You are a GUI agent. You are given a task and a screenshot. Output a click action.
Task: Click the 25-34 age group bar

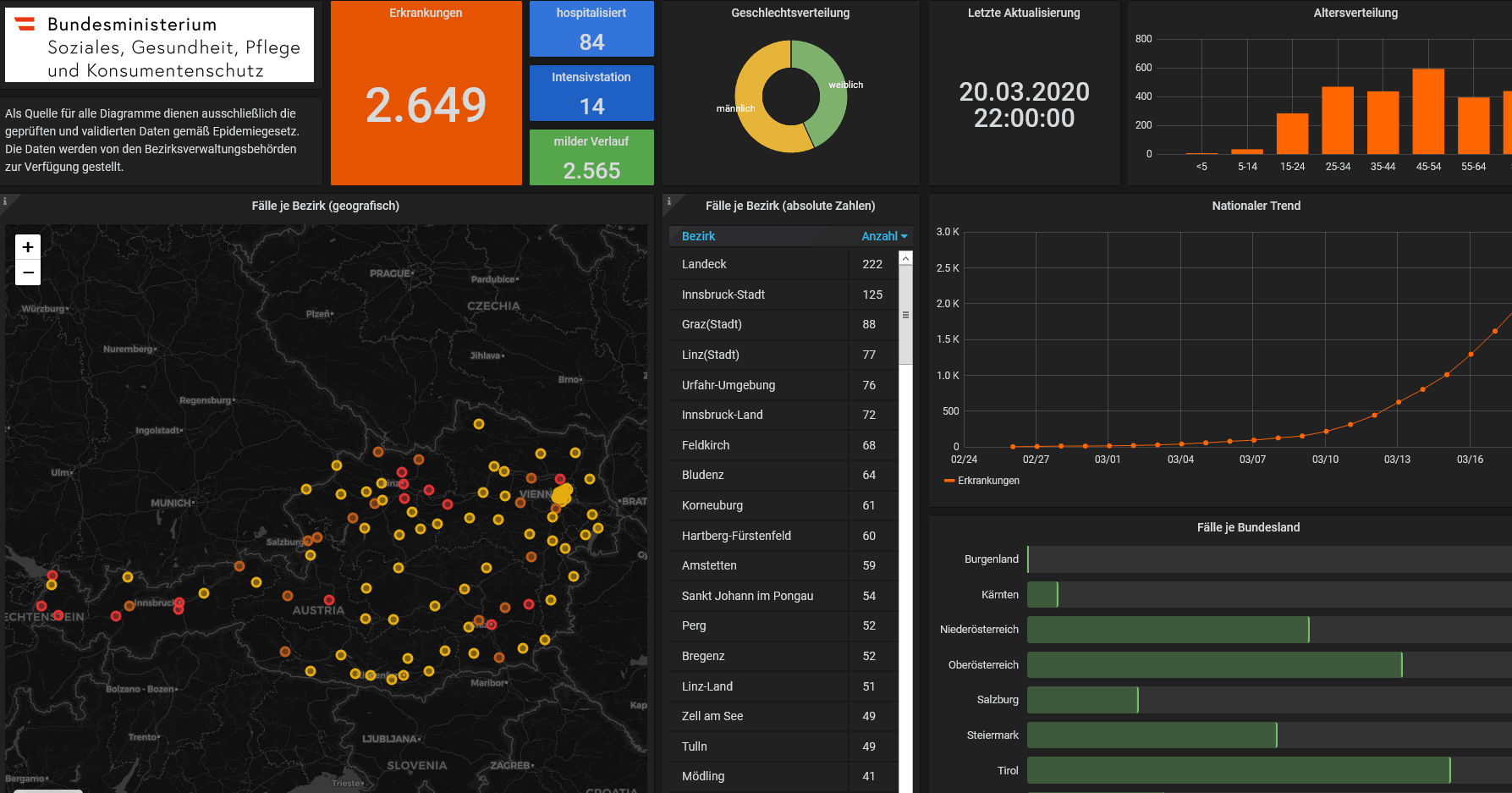click(1338, 120)
